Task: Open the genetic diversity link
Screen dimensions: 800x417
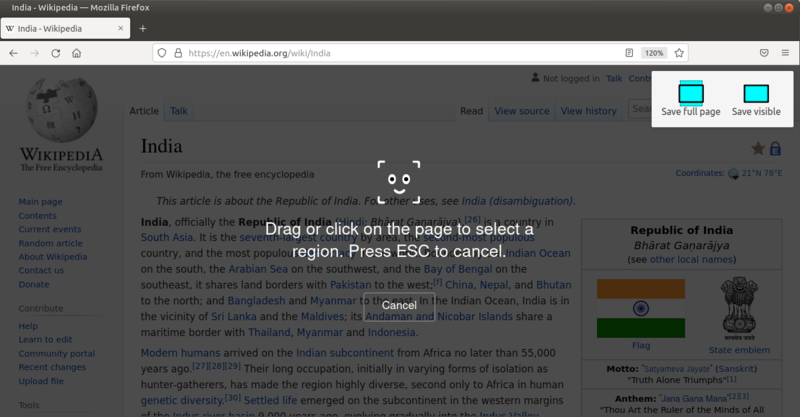Action: 182,400
